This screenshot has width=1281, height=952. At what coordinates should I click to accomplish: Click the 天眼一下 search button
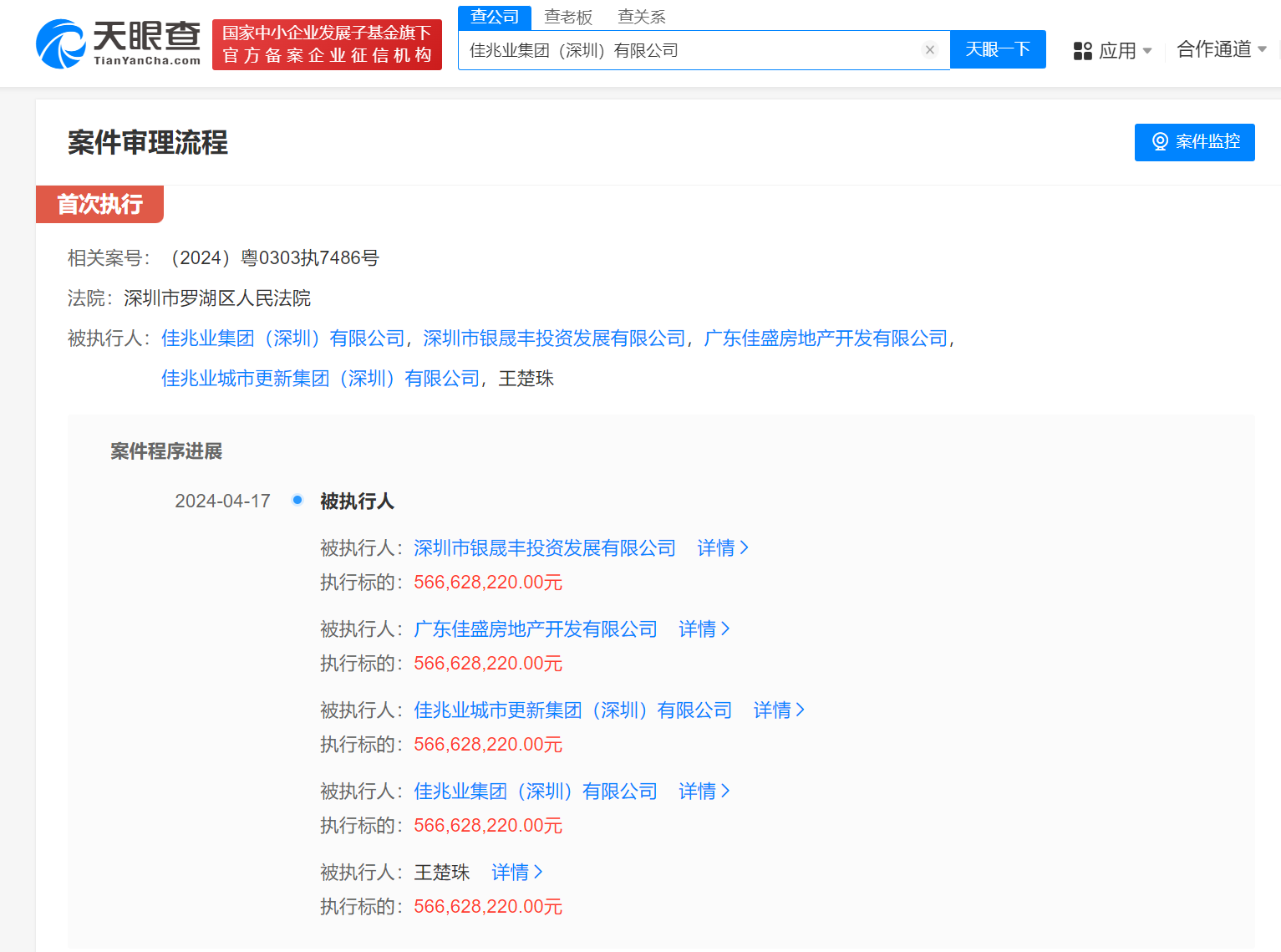pos(998,49)
